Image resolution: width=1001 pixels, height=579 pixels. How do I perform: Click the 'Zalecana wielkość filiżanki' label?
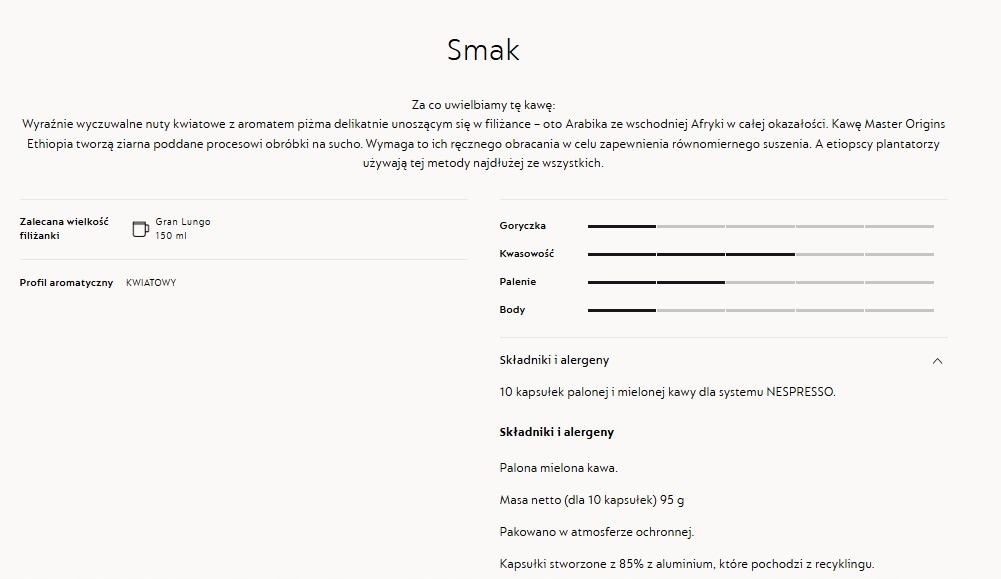pyautogui.click(x=64, y=228)
